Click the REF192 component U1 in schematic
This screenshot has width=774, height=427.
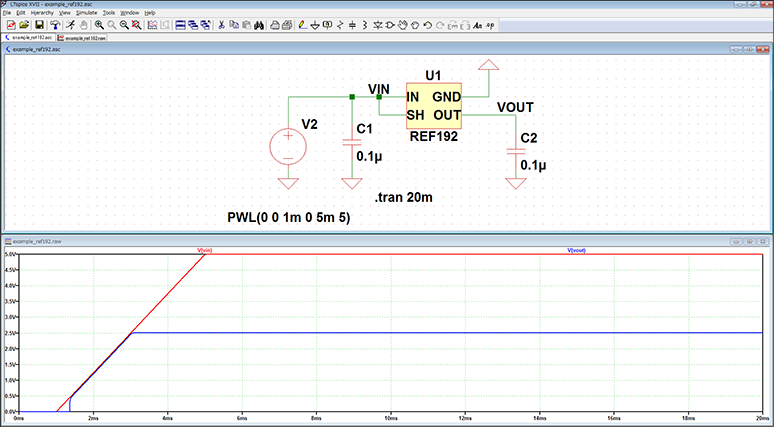(432, 106)
